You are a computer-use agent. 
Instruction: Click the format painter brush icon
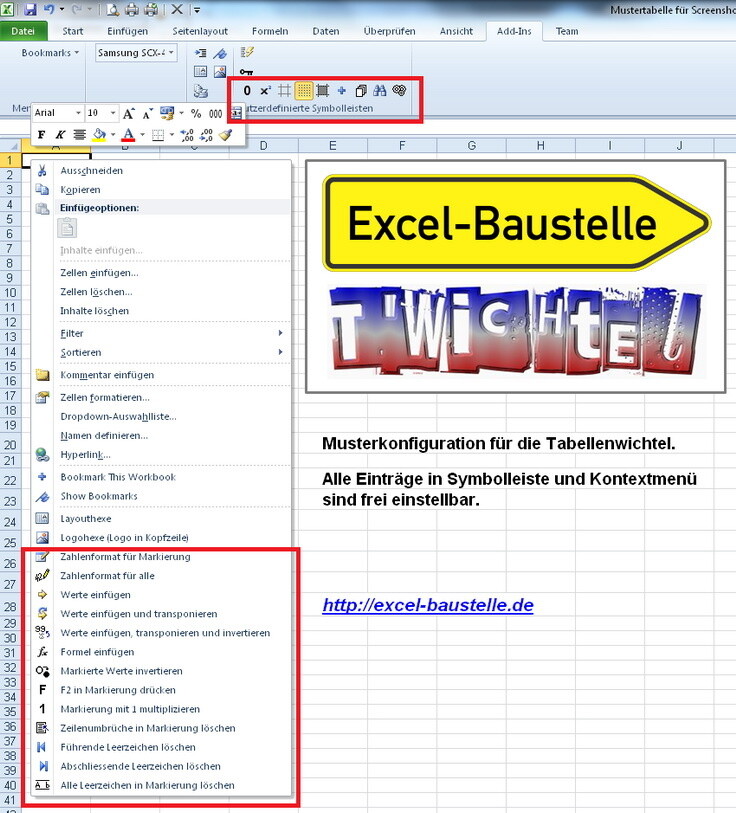coord(225,135)
